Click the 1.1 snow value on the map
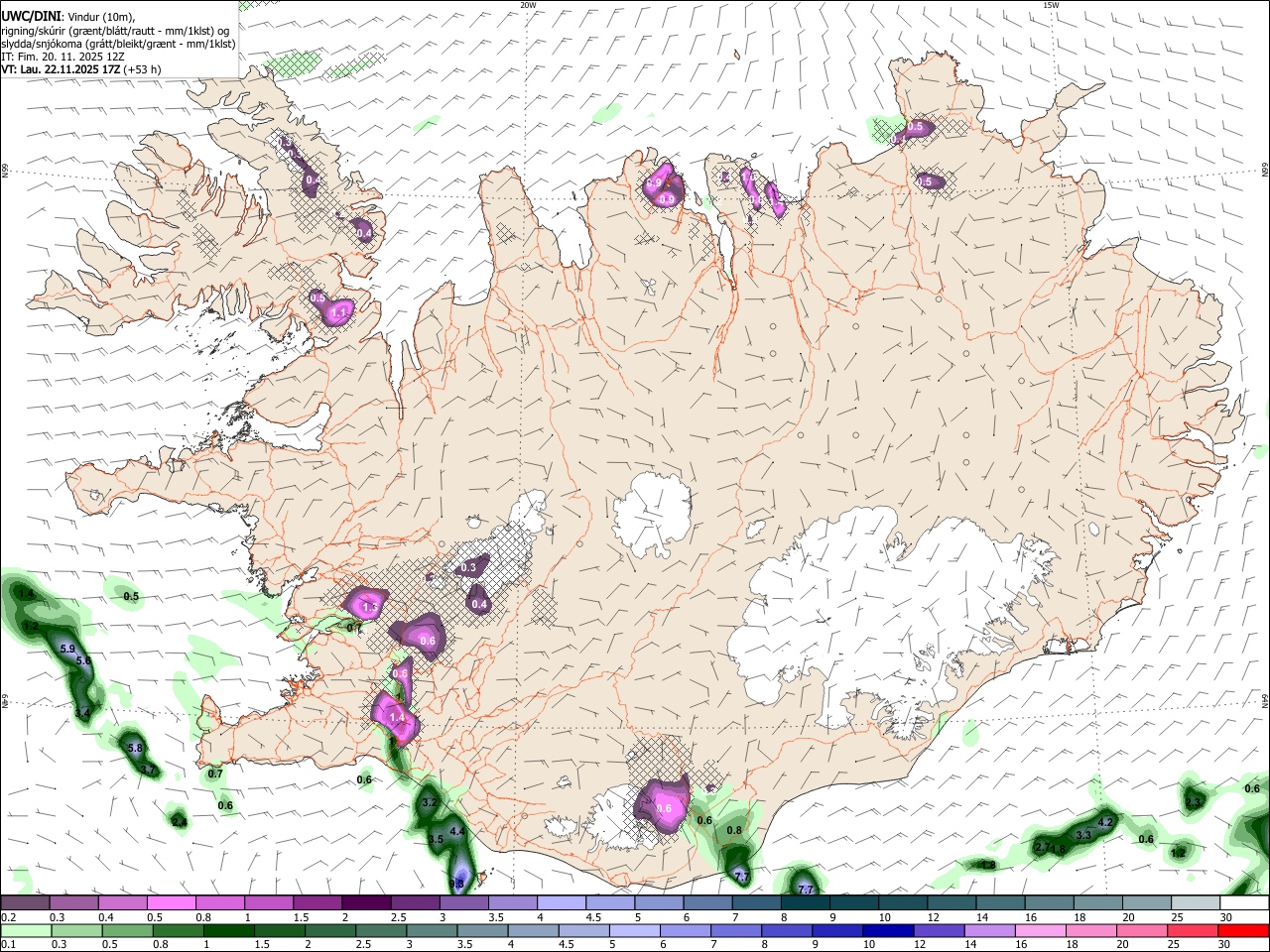Image resolution: width=1270 pixels, height=952 pixels. click(x=338, y=312)
